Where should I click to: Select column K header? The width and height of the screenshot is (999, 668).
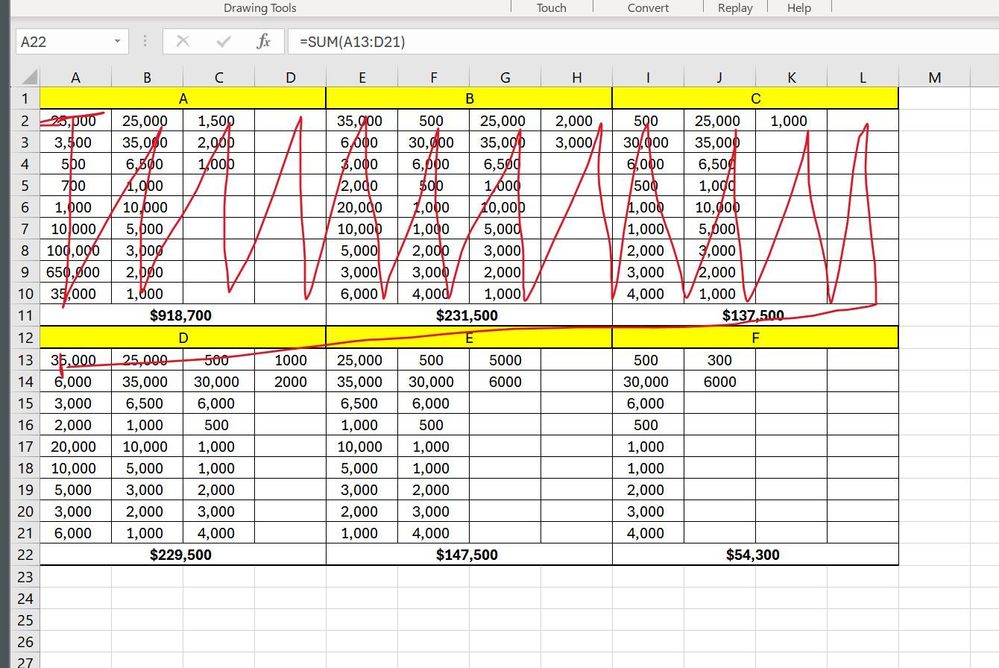(791, 77)
